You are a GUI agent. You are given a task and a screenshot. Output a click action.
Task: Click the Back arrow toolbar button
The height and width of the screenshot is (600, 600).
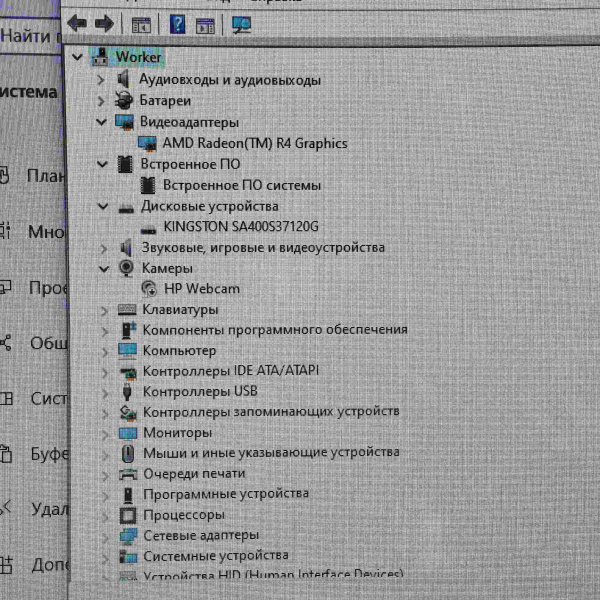[77, 23]
